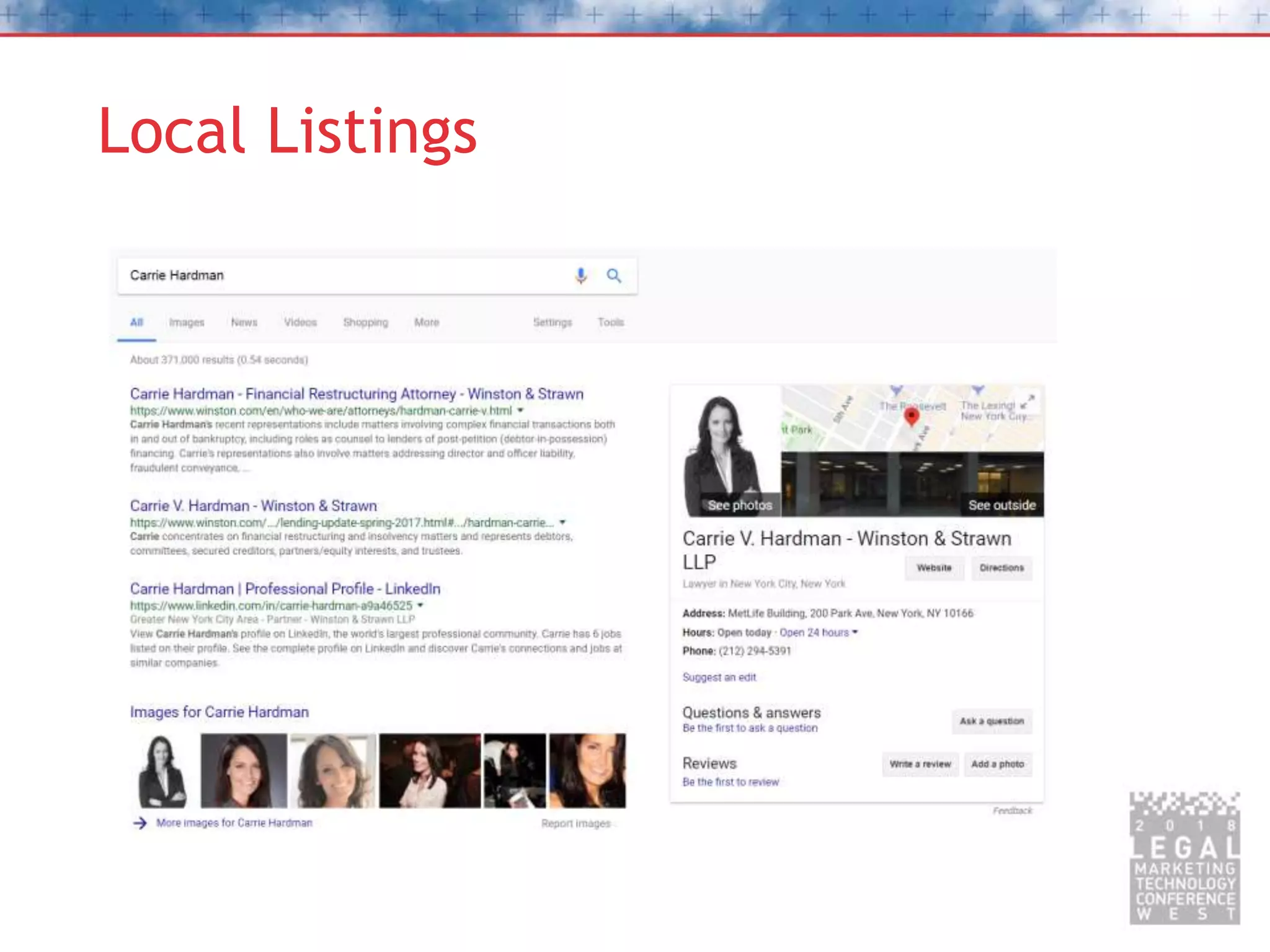
Task: Click the Directions button
Action: click(1001, 568)
